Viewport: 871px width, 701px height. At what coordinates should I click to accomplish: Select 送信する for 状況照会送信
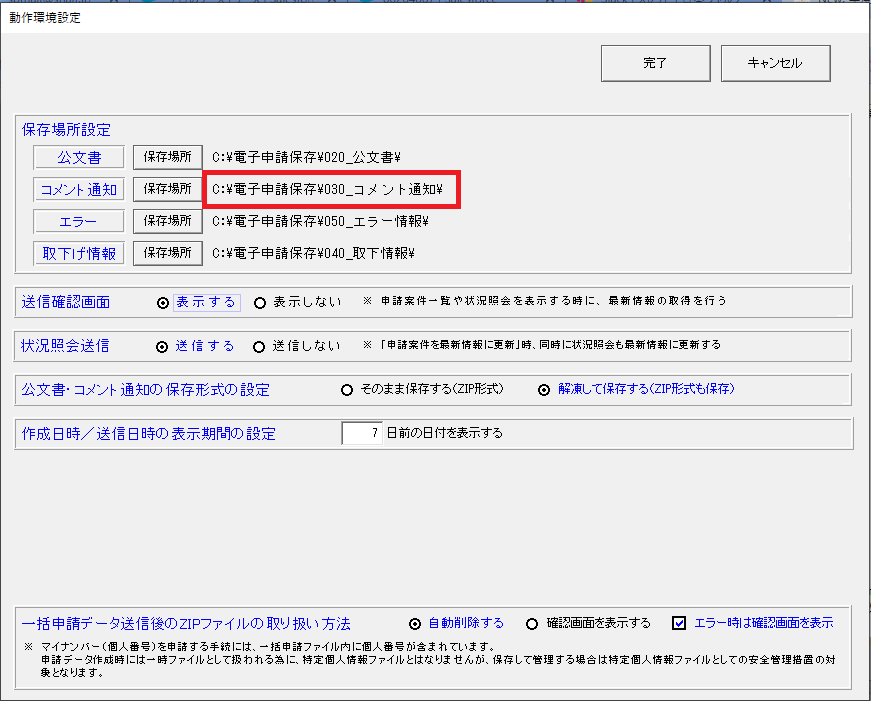point(163,346)
